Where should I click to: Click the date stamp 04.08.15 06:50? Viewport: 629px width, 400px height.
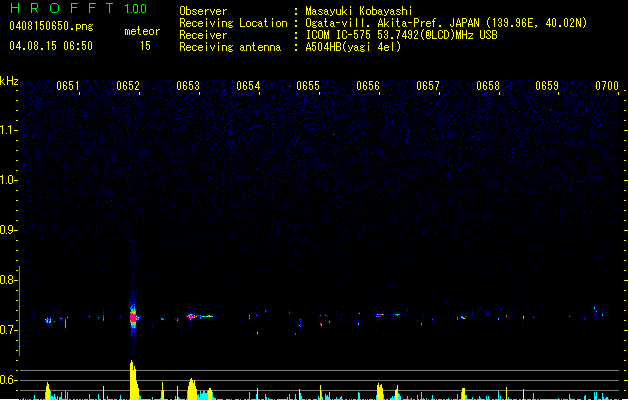coord(51,46)
